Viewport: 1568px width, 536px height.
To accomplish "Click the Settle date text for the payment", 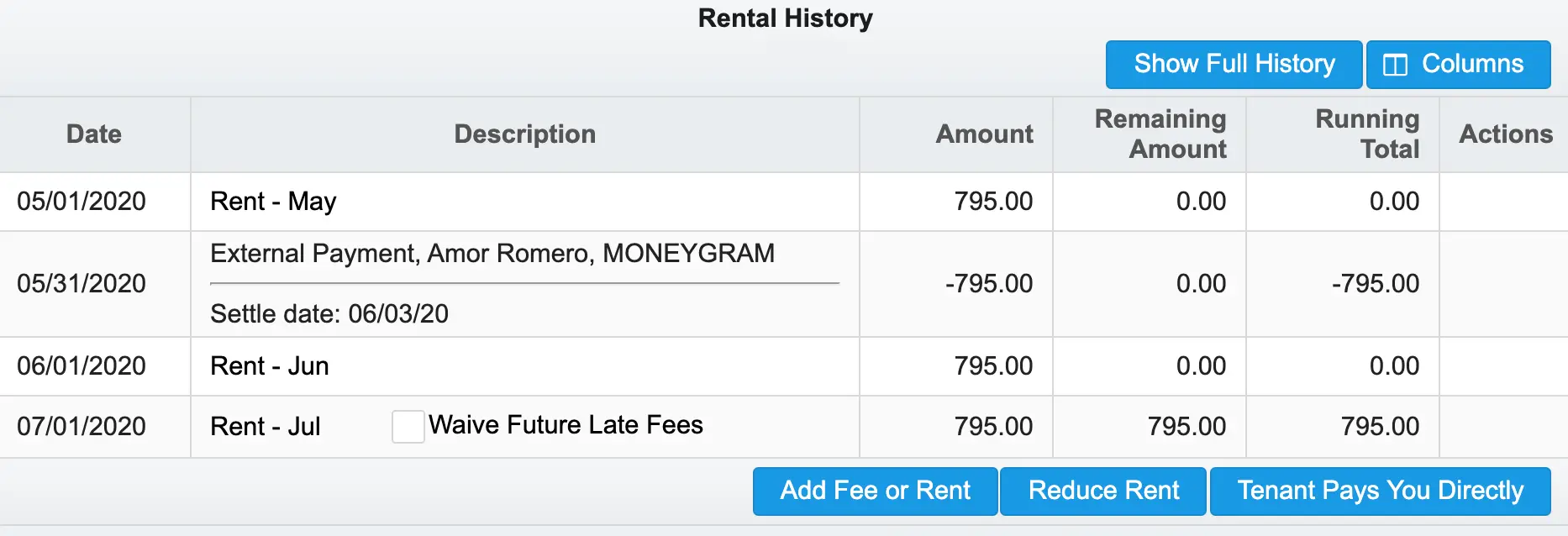I will point(329,313).
